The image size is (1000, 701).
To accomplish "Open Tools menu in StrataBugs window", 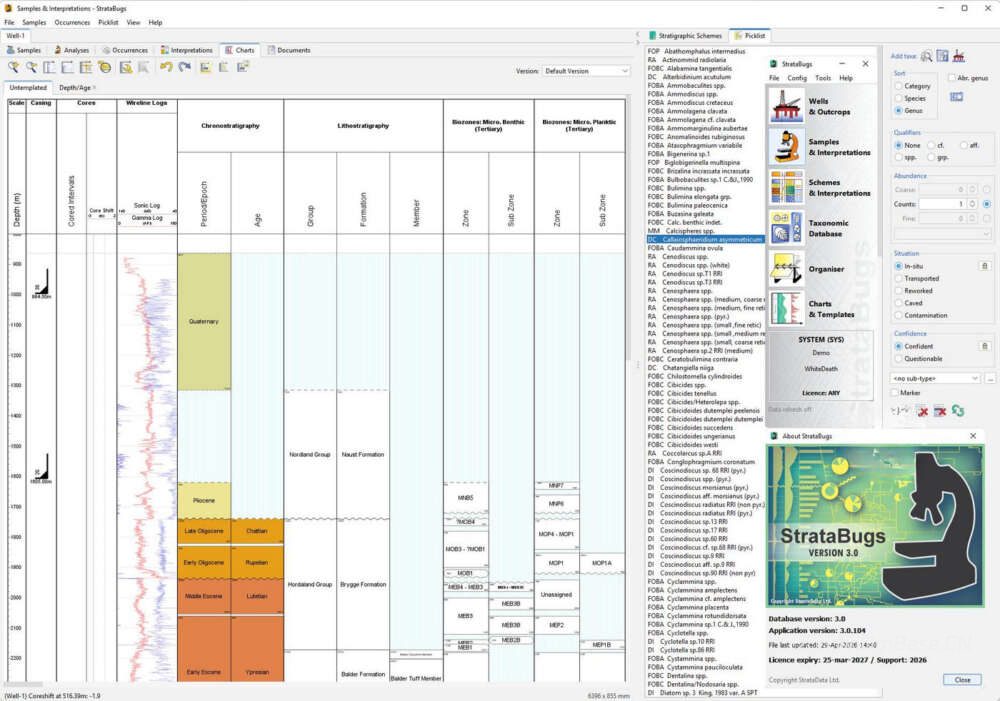I will [x=823, y=78].
